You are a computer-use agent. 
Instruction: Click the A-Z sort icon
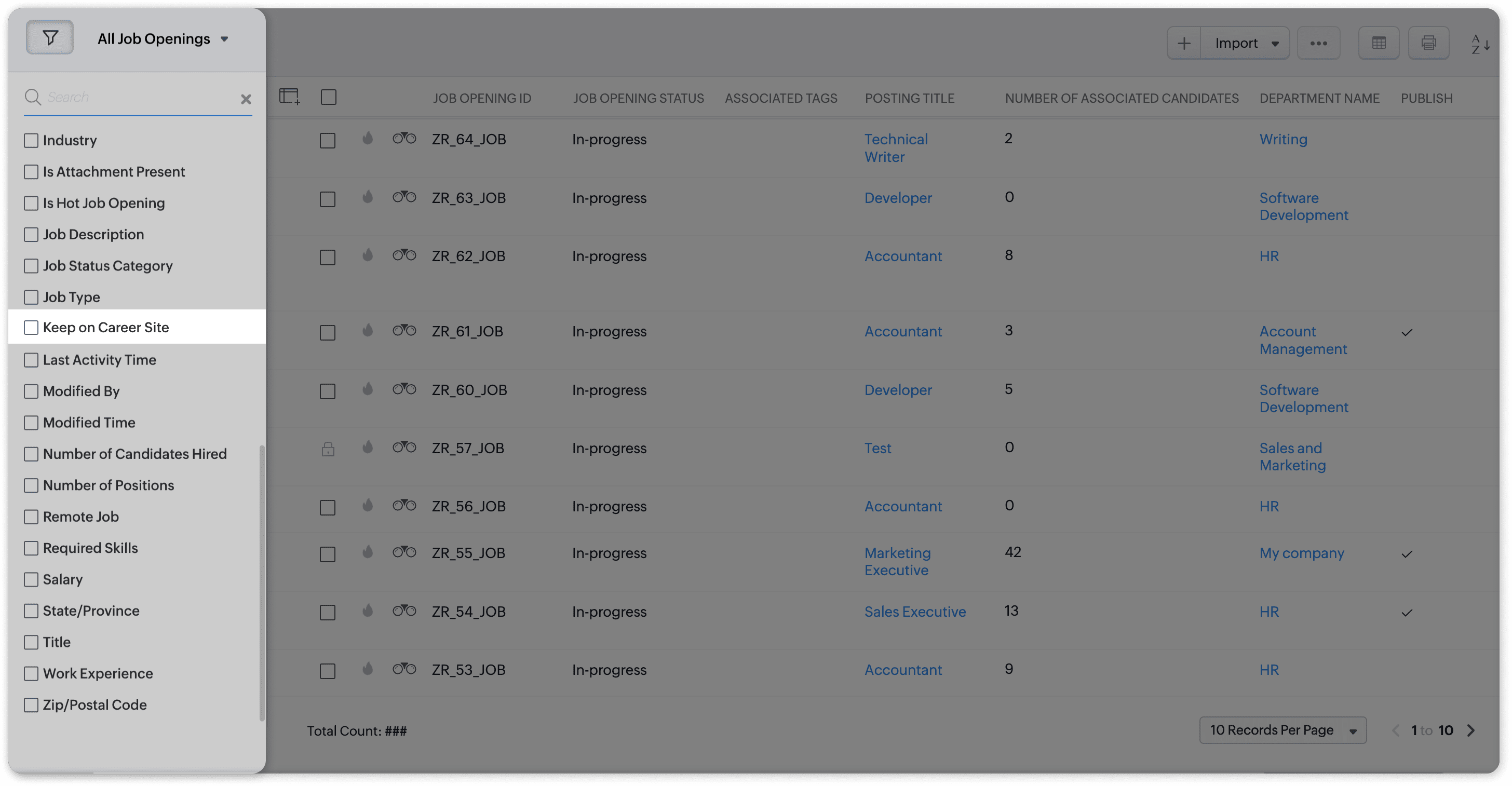(1480, 44)
